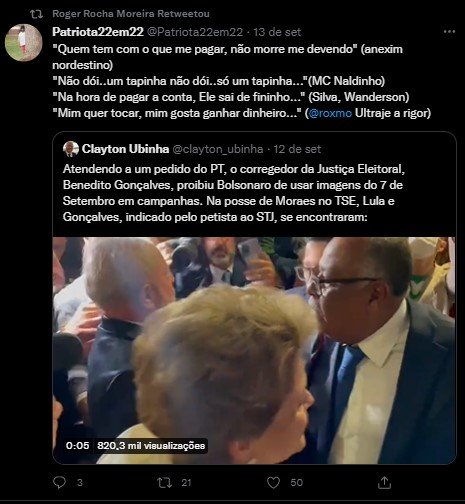Open the share upload icon
The image size is (465, 504).
tap(384, 482)
